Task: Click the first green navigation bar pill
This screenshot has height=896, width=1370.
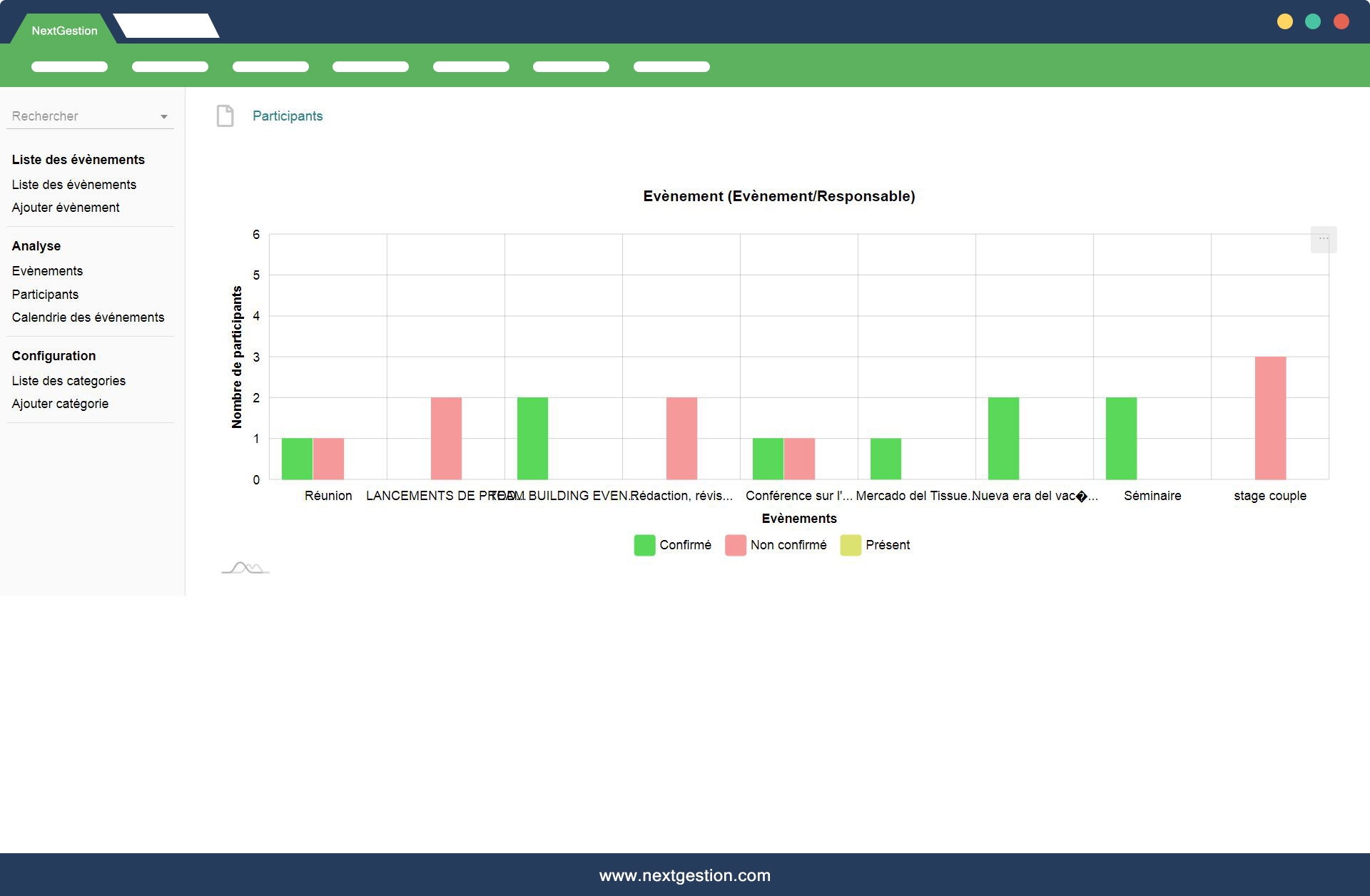Action: tap(69, 67)
